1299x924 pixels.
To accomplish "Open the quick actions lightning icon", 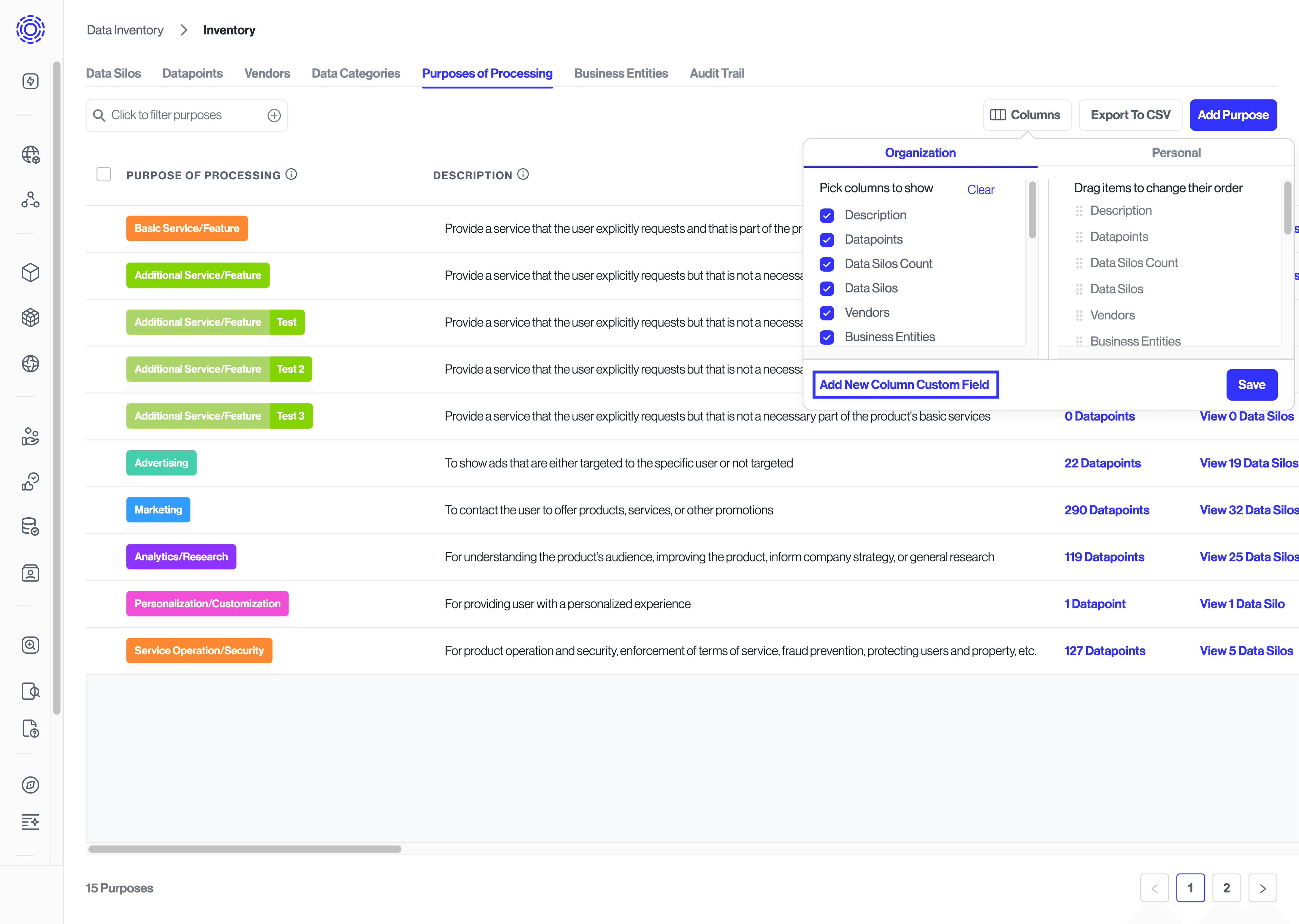I will 30,81.
